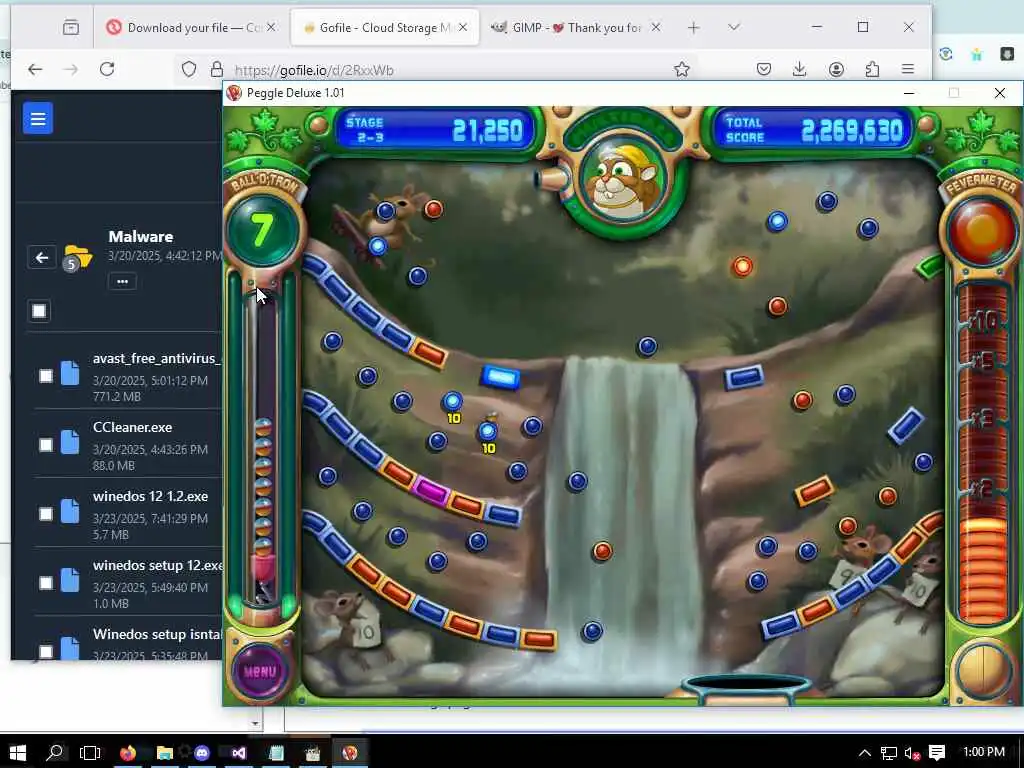Viewport: 1024px width, 768px height.
Task: Check the CCleaner.exe checkbox
Action: point(46,445)
